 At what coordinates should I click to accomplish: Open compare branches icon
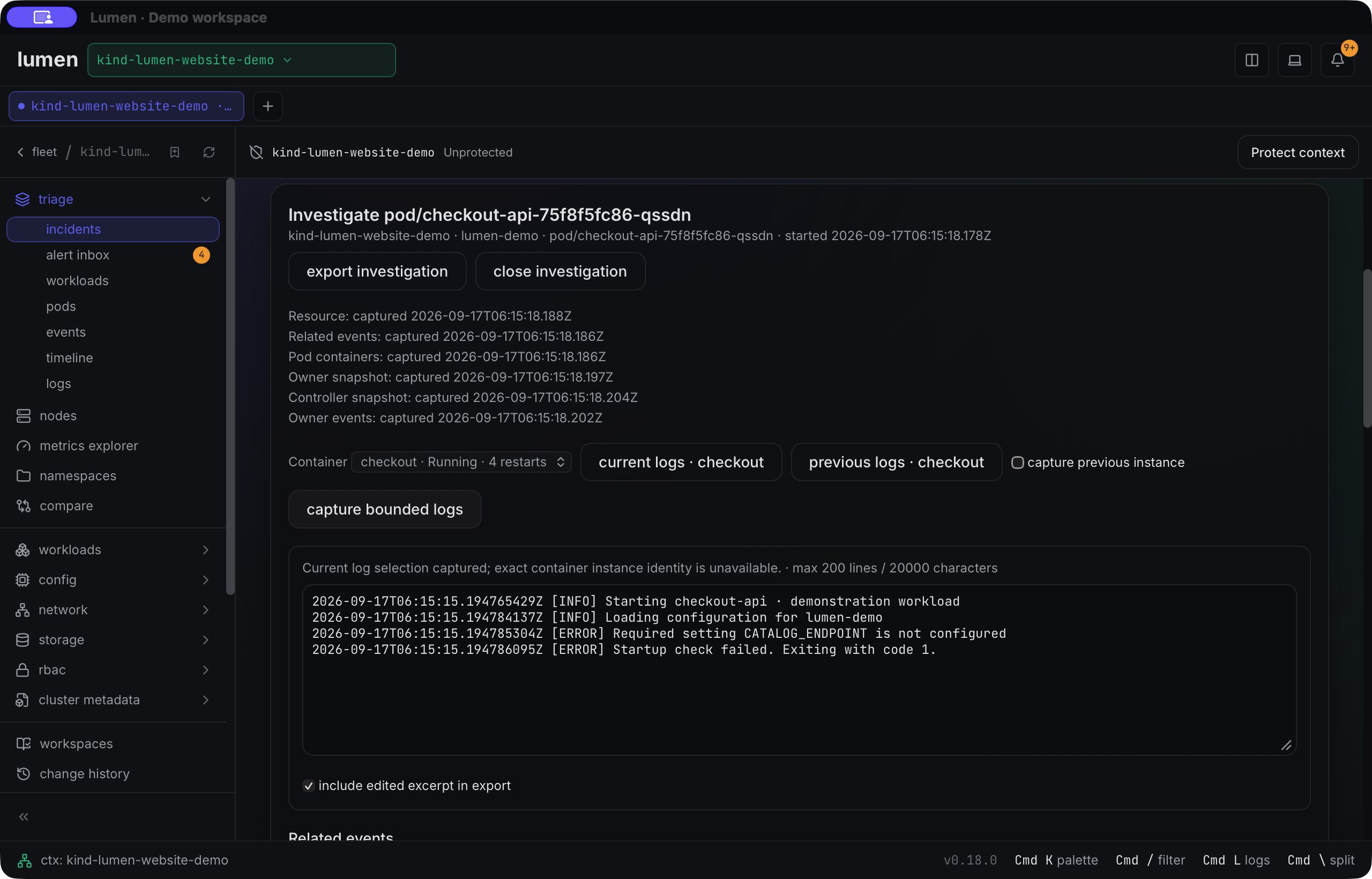click(24, 506)
